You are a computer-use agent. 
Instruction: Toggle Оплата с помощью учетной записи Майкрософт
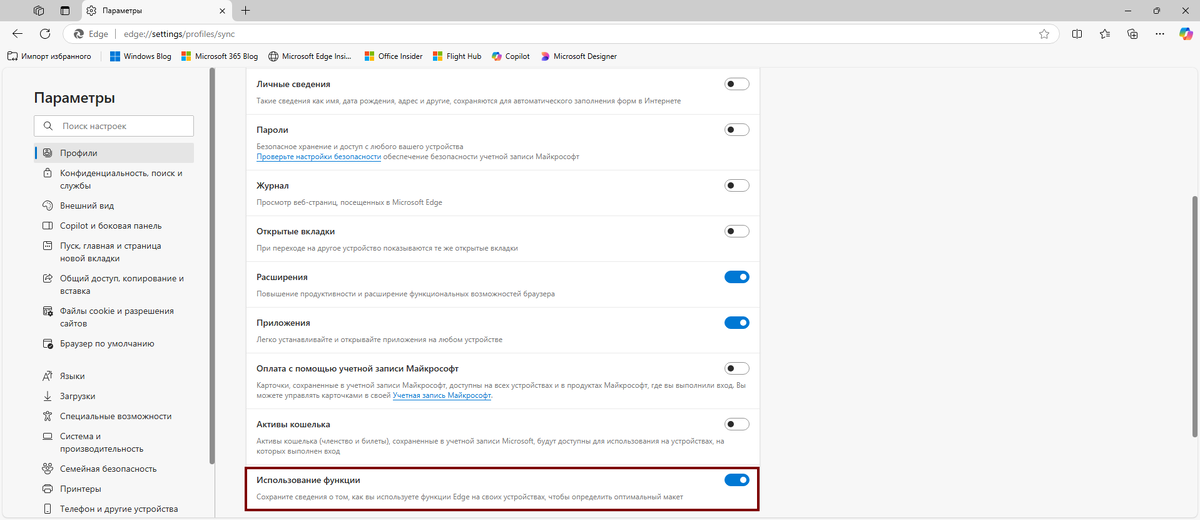(x=737, y=368)
